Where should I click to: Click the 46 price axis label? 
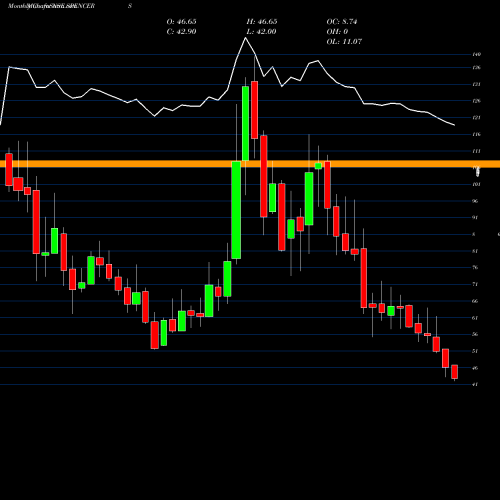475,368
